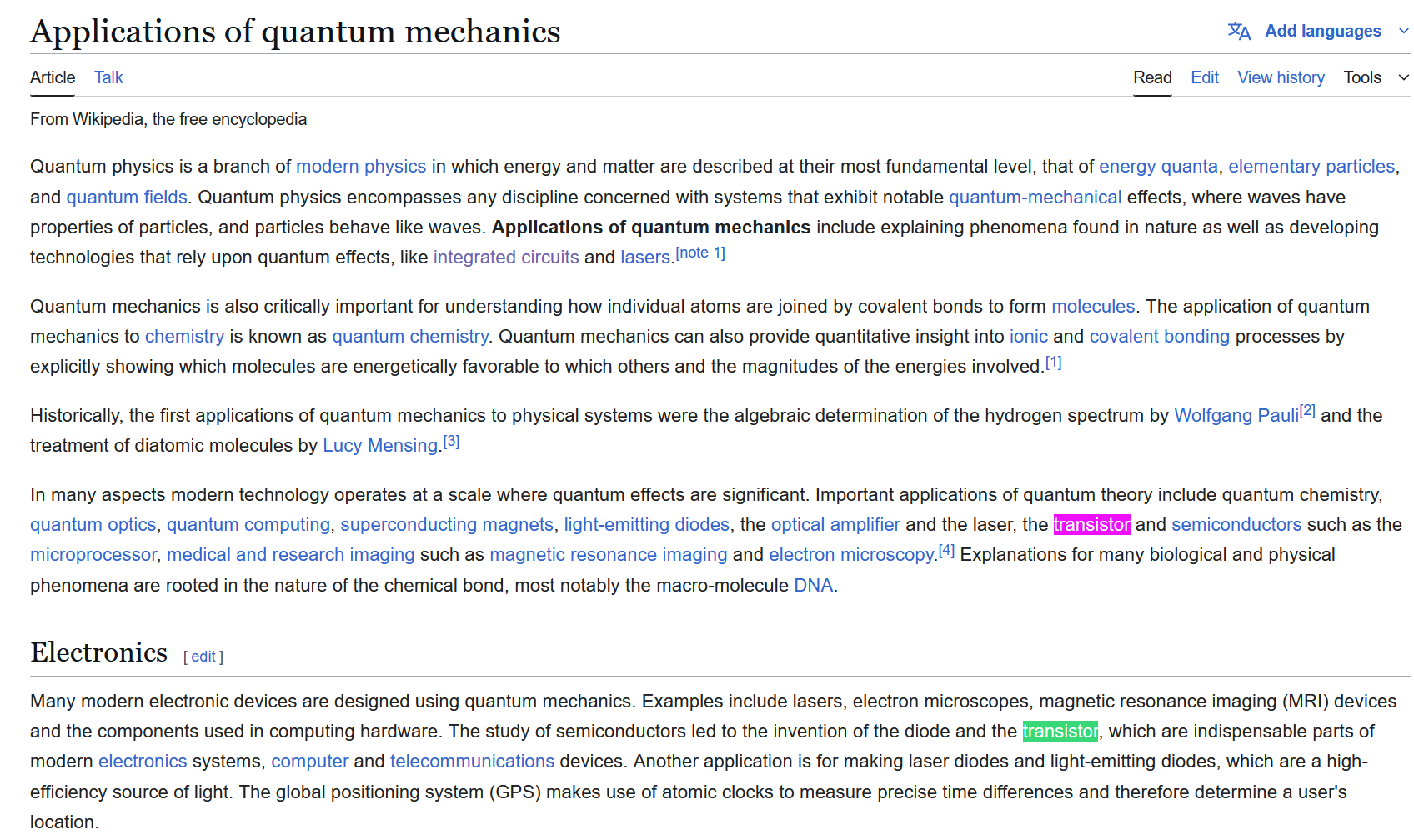The height and width of the screenshot is (840, 1414).
Task: Follow the covalent bonding link
Action: (x=1159, y=337)
